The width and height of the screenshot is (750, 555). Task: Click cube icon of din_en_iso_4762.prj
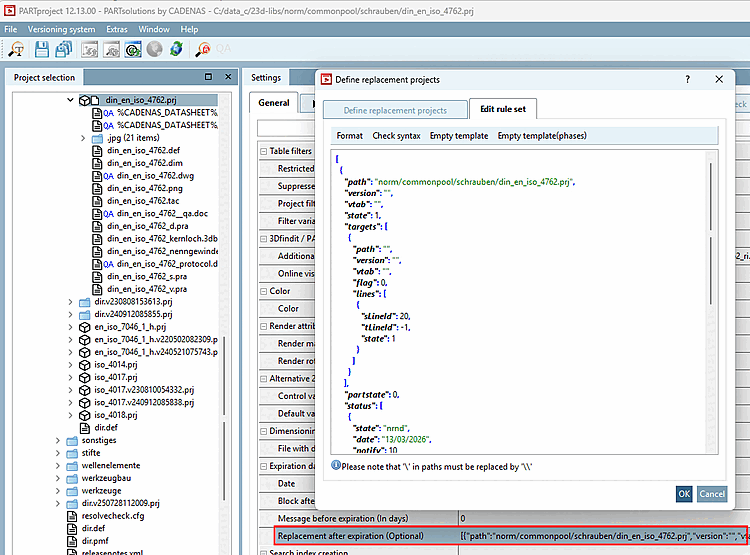tap(85, 100)
